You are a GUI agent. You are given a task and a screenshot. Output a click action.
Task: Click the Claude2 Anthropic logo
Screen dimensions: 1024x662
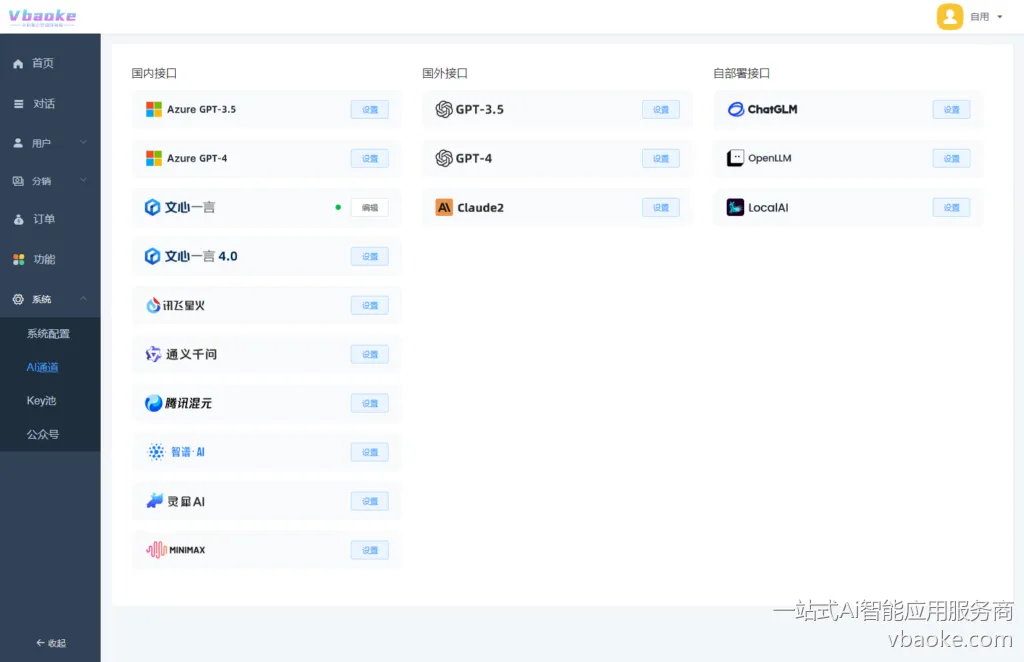pos(444,208)
